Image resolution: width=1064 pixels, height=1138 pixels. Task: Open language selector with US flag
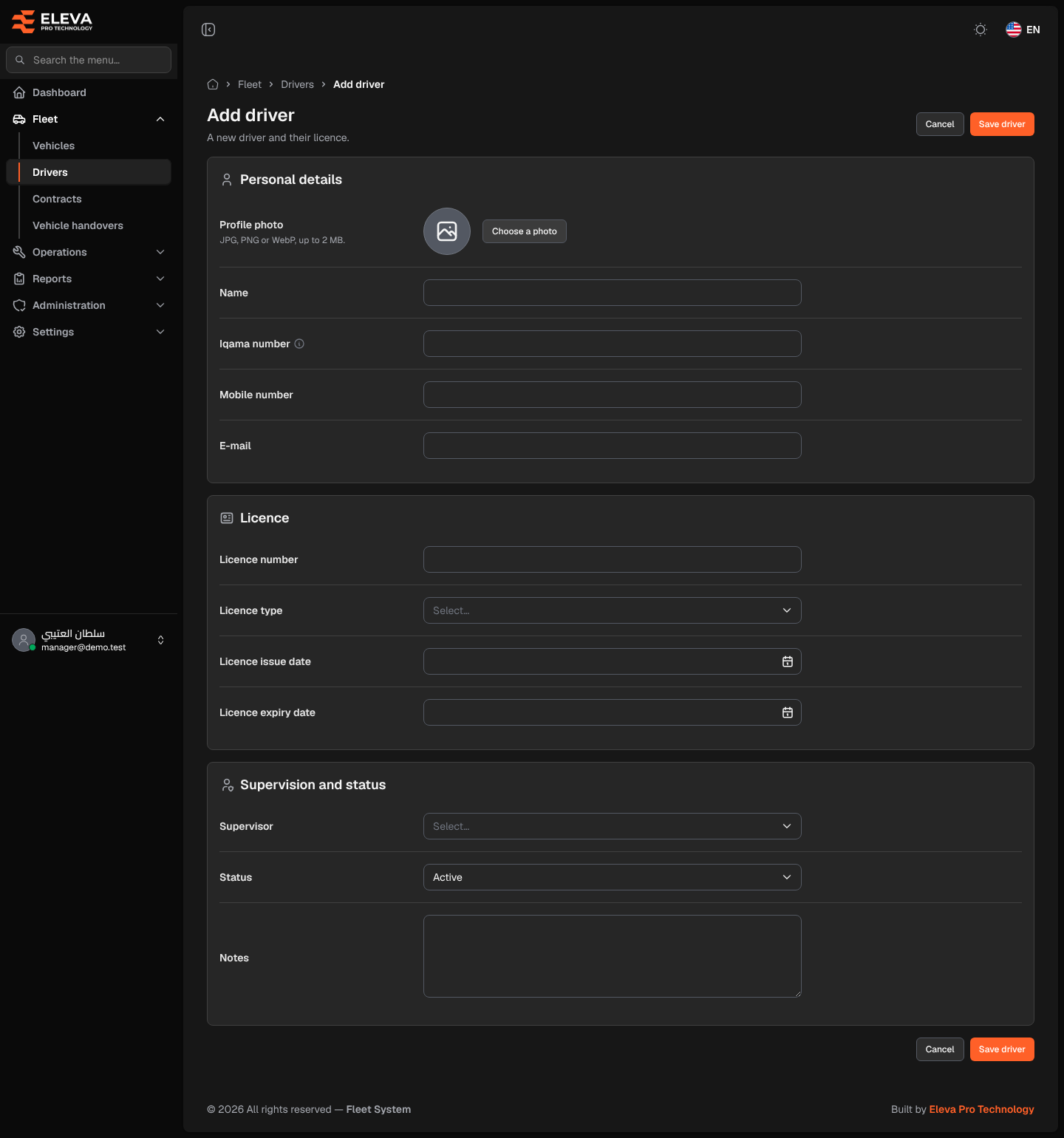(x=1023, y=30)
